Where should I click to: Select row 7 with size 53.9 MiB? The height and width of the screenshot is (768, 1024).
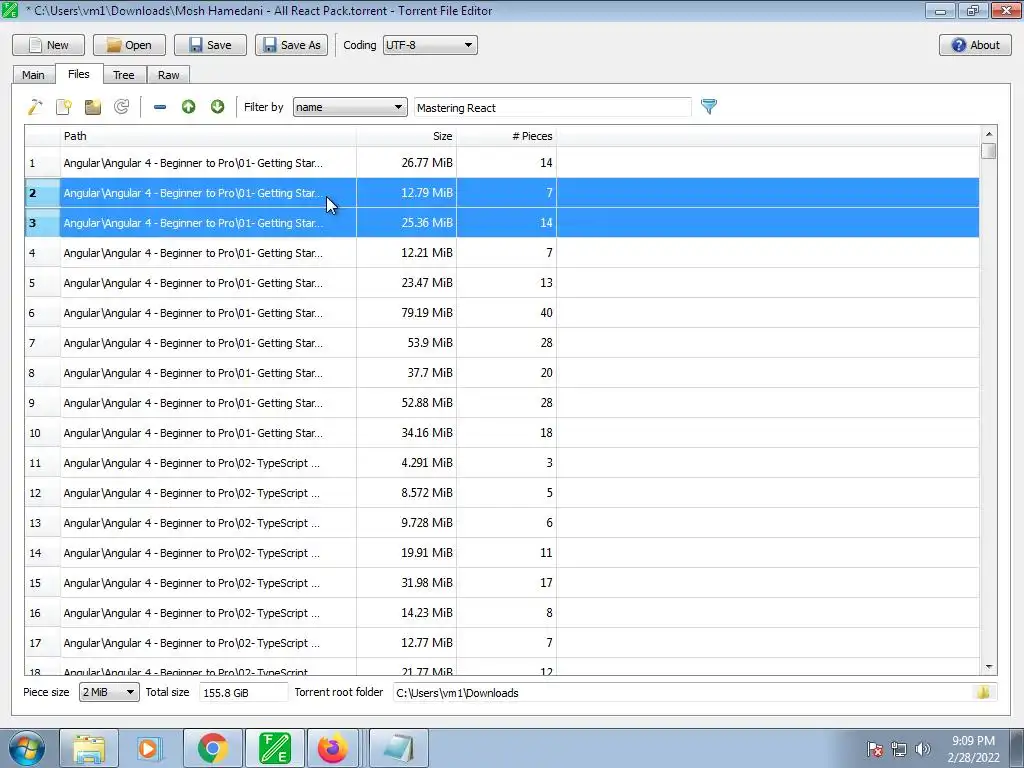(x=502, y=343)
